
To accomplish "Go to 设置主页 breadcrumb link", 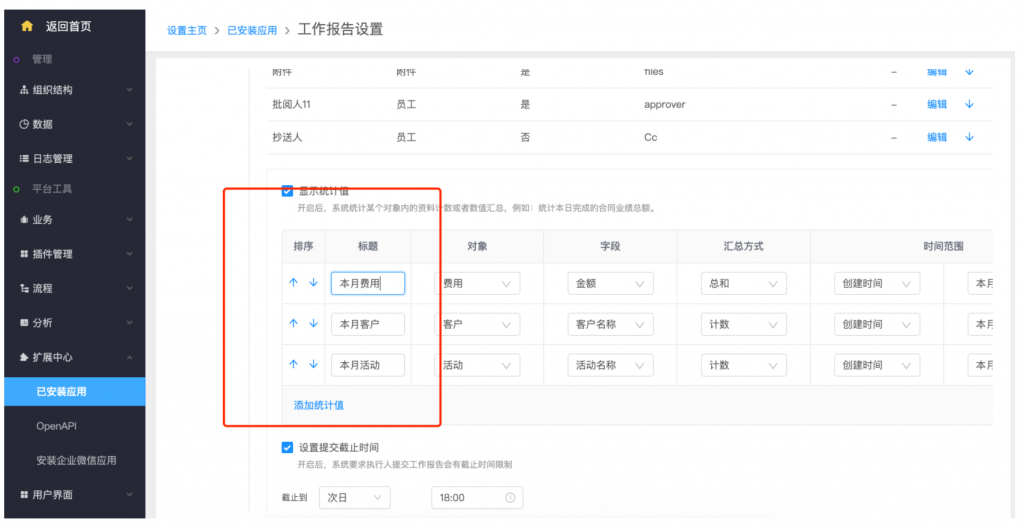I will click(187, 31).
